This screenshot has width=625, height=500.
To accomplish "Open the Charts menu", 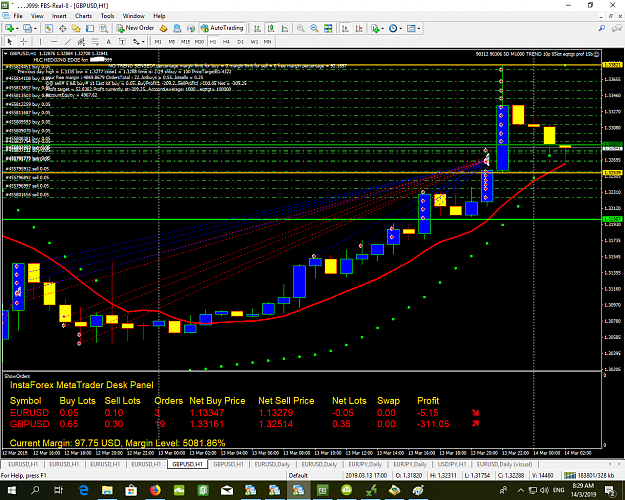I will [83, 16].
